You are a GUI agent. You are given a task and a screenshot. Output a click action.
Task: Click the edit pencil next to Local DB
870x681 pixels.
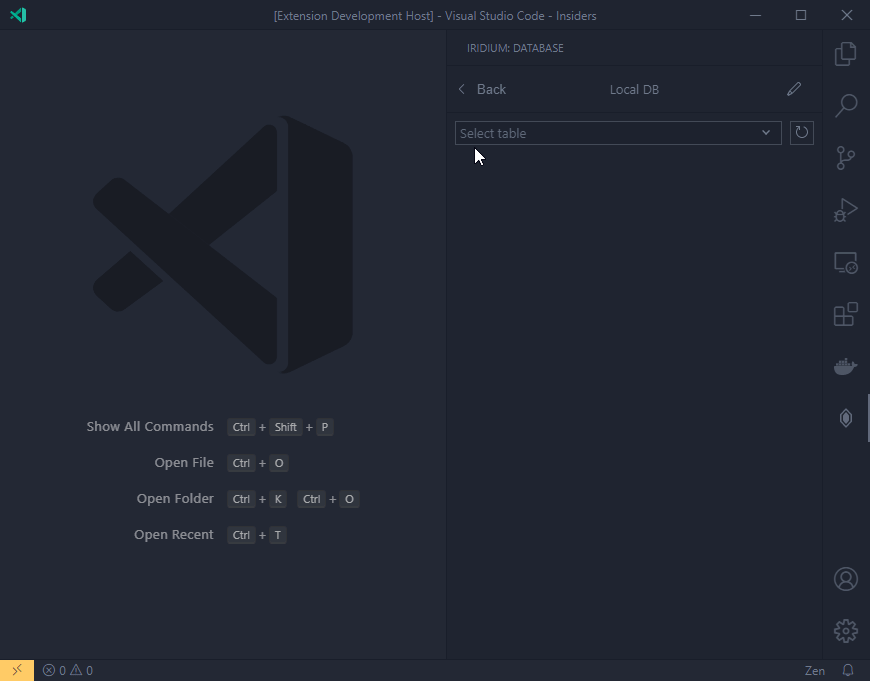click(x=794, y=89)
